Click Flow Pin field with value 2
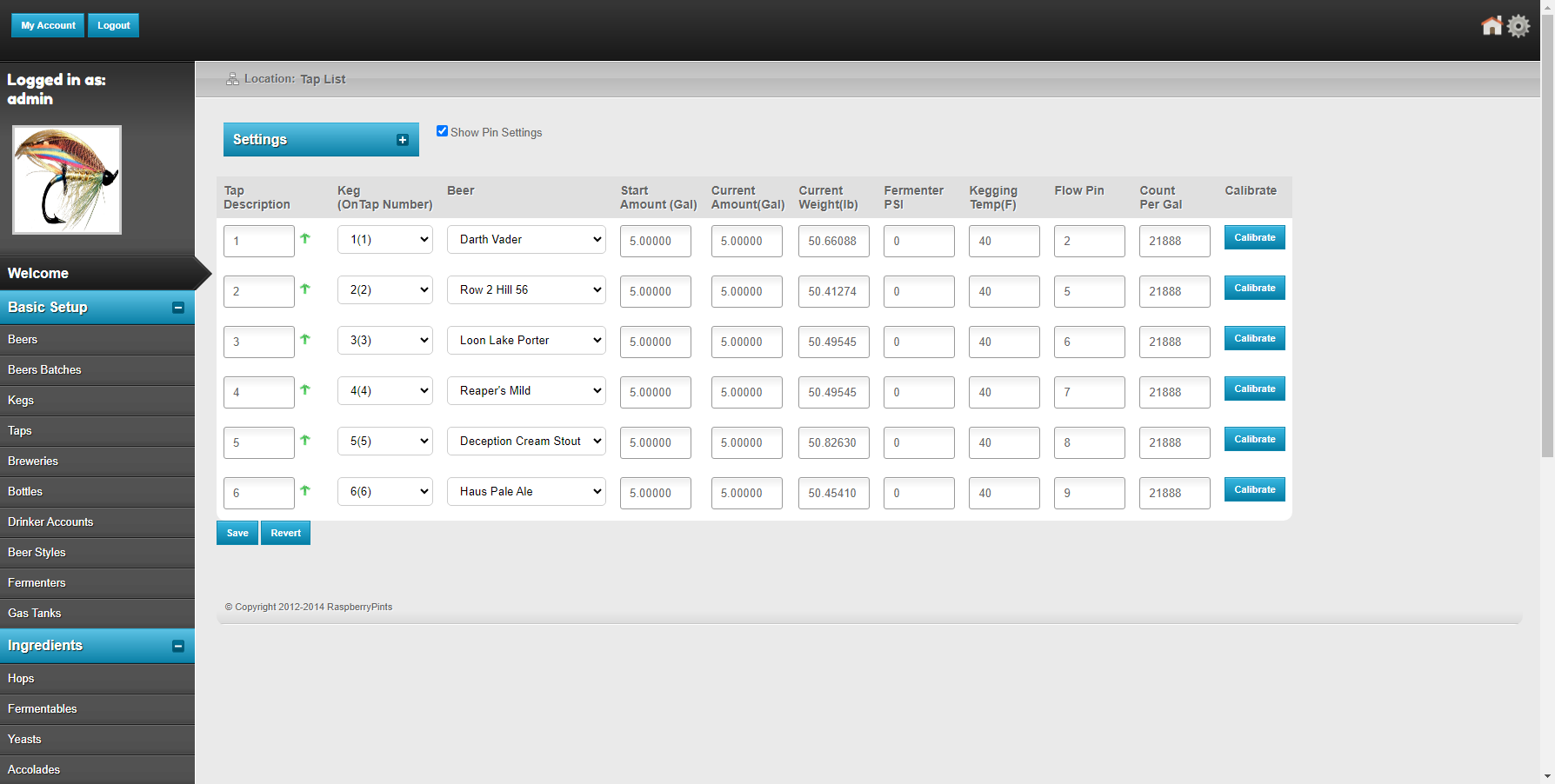Screen dimensions: 1555x784 (x=1090, y=242)
